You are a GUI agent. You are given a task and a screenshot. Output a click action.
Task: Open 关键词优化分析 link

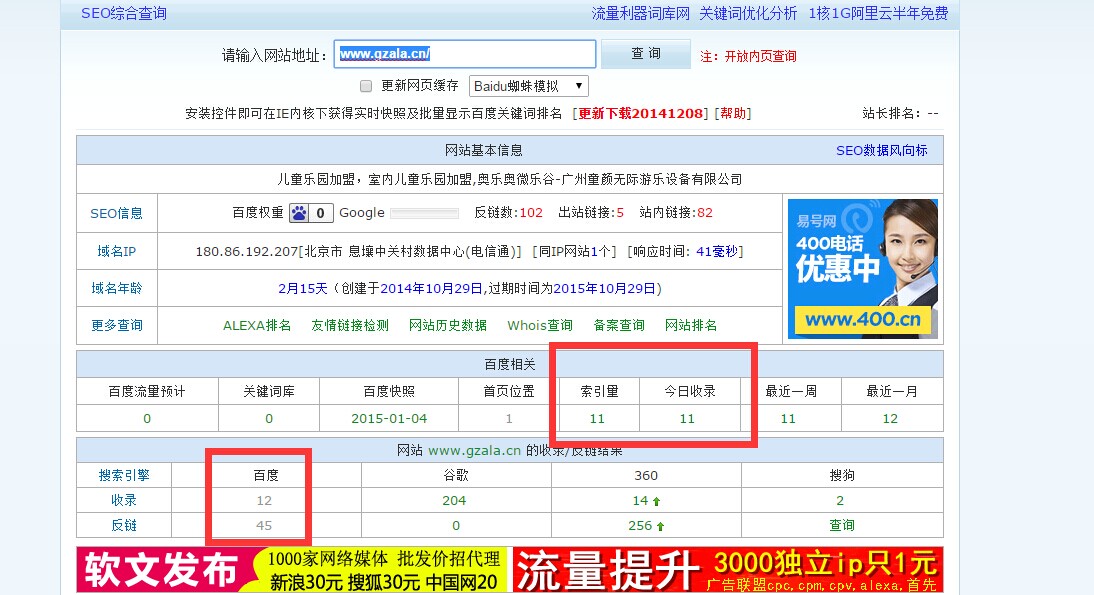[748, 14]
